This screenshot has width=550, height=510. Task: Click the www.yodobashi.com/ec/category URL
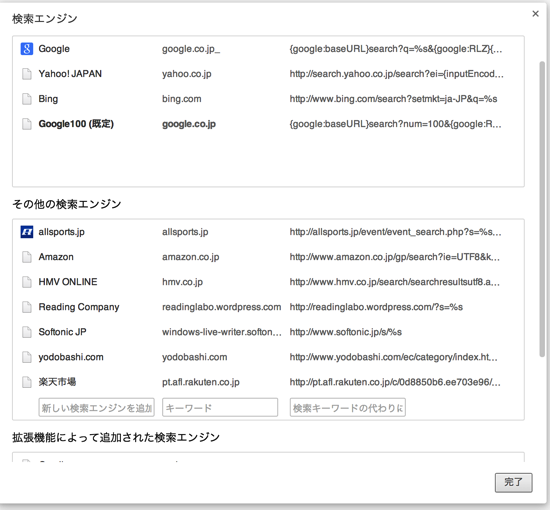tap(394, 357)
